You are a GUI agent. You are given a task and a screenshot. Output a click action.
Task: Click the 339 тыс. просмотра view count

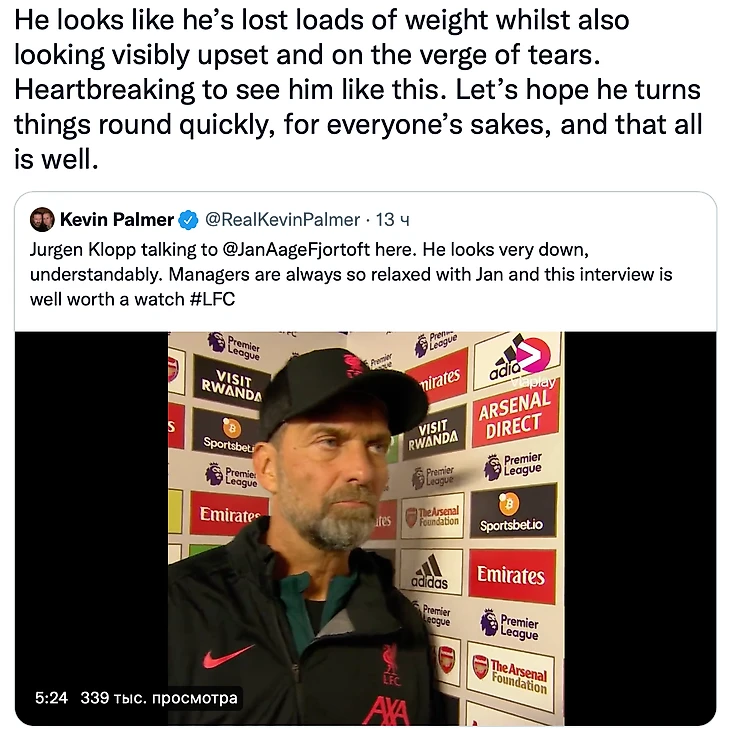tap(159, 697)
